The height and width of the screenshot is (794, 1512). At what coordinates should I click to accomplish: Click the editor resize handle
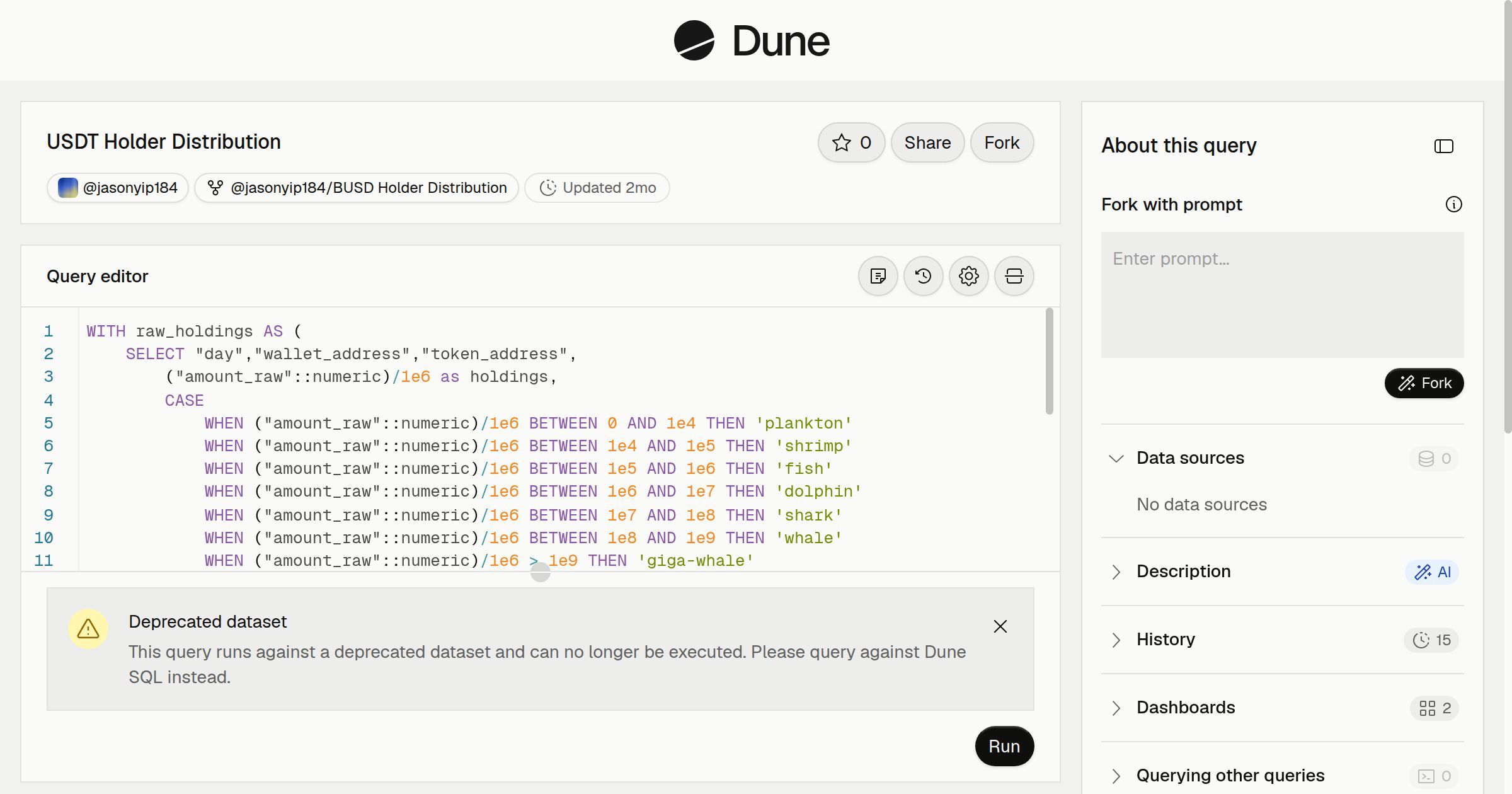pos(541,572)
